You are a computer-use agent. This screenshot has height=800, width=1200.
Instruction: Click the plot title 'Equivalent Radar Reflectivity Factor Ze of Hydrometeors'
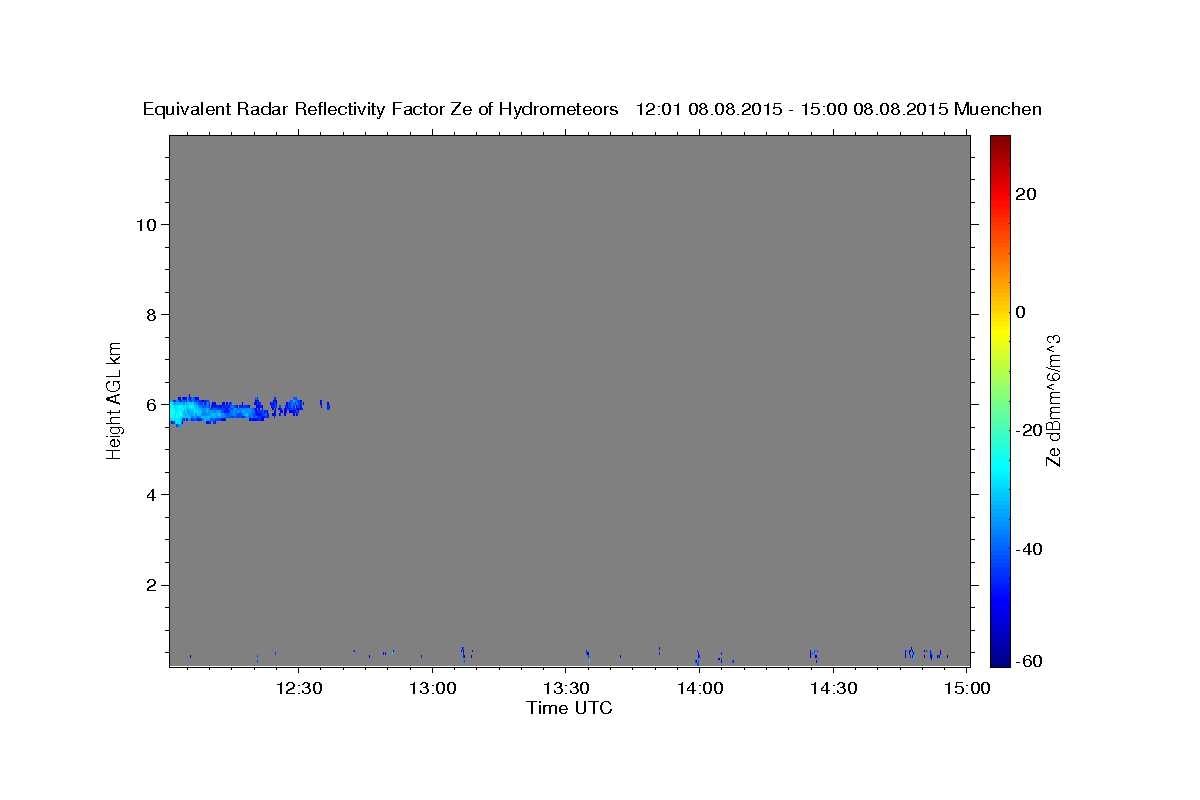(381, 109)
